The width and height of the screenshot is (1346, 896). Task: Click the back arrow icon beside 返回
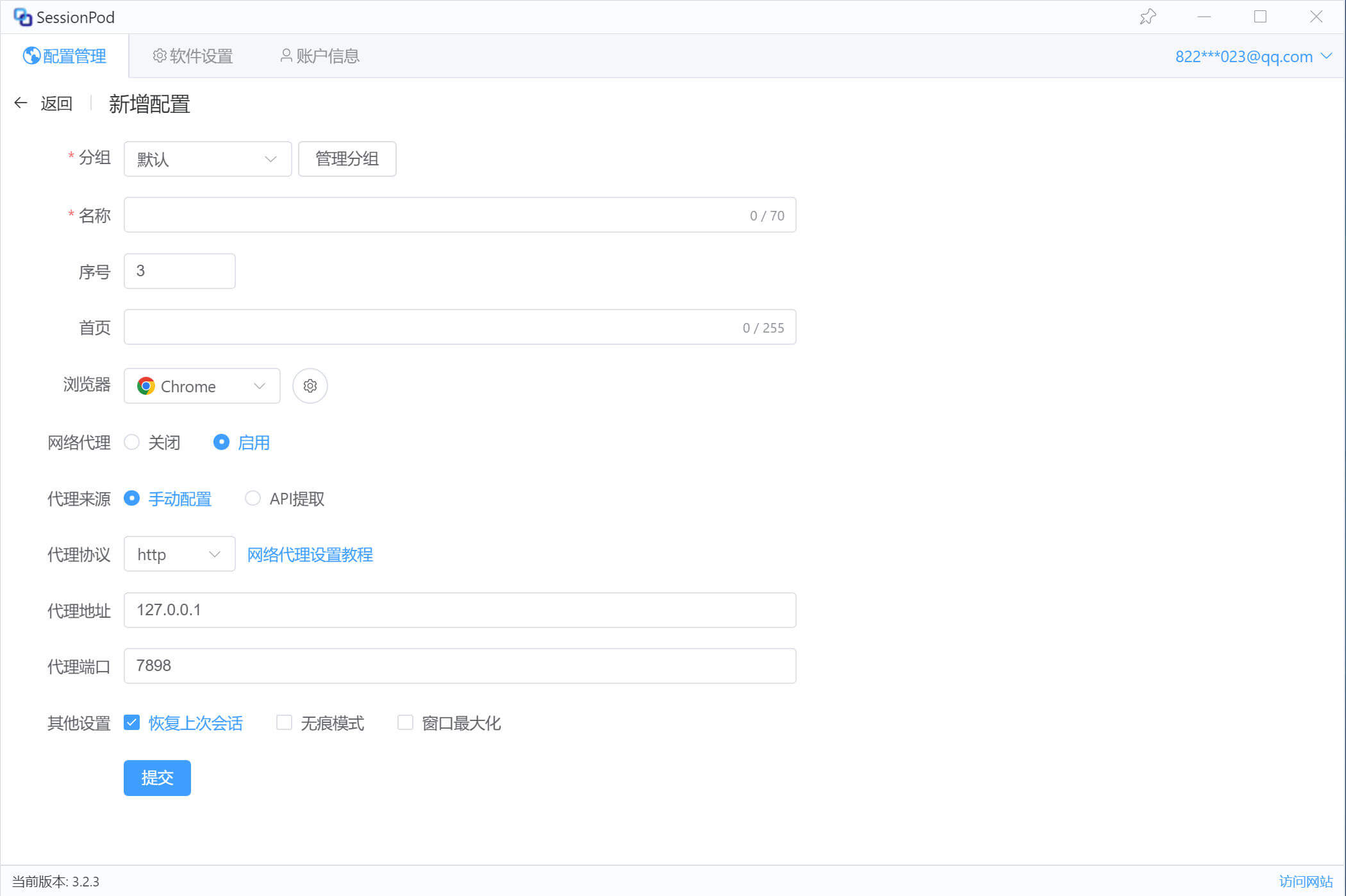point(21,103)
